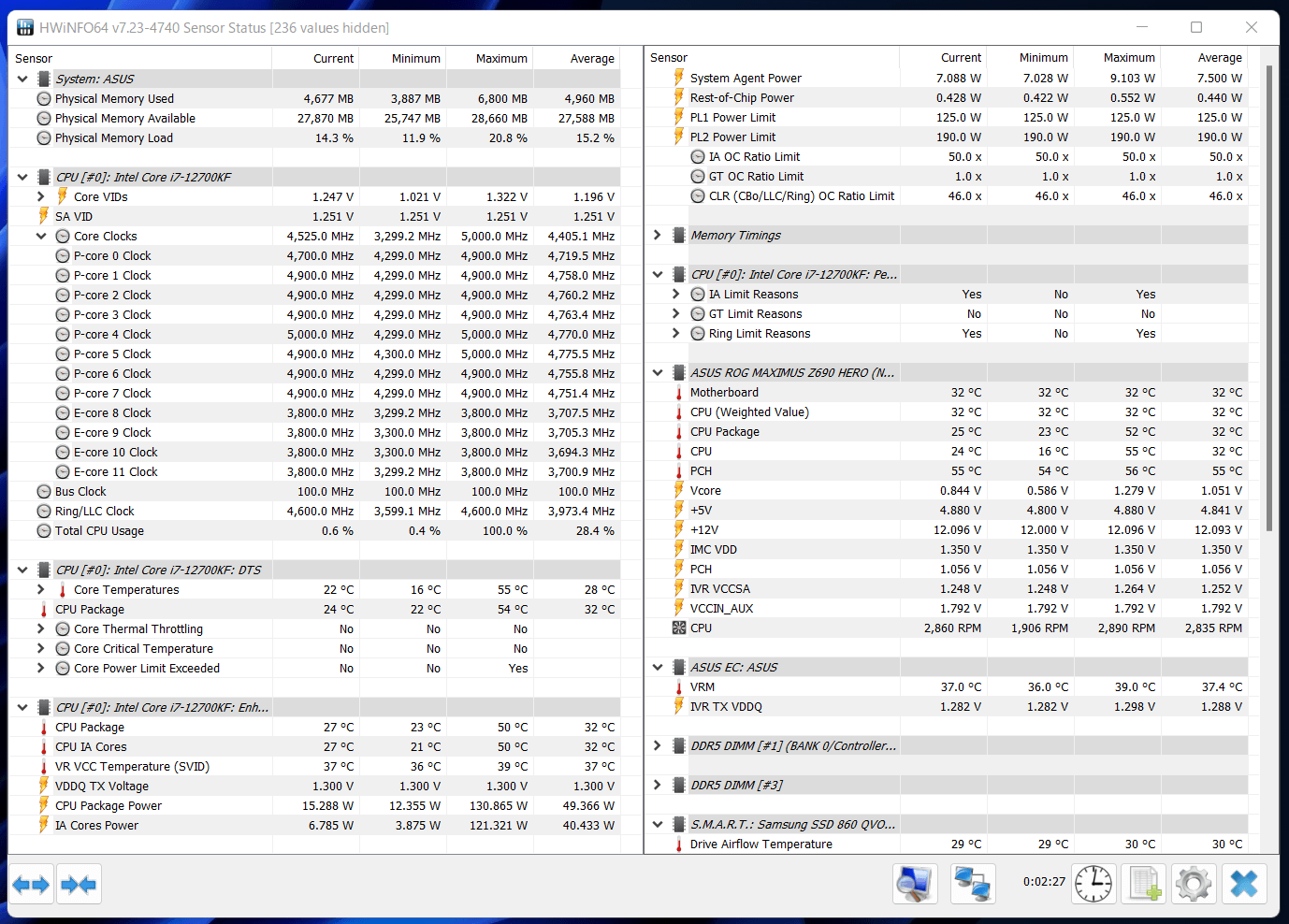Select the IA Cores Power row
The width and height of the screenshot is (1289, 924).
[x=314, y=826]
